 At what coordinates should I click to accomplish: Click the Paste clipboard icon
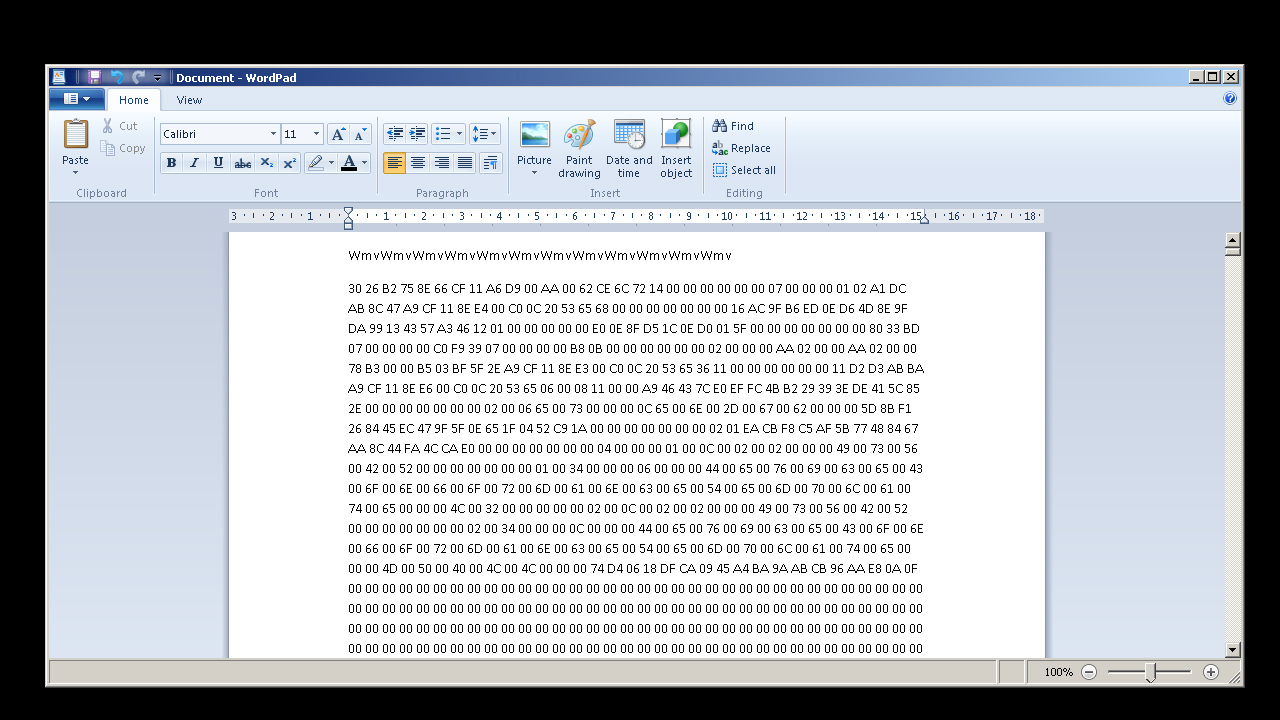coord(76,134)
